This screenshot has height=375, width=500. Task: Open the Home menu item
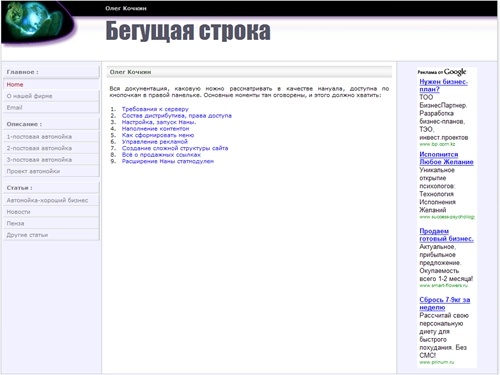coord(51,84)
